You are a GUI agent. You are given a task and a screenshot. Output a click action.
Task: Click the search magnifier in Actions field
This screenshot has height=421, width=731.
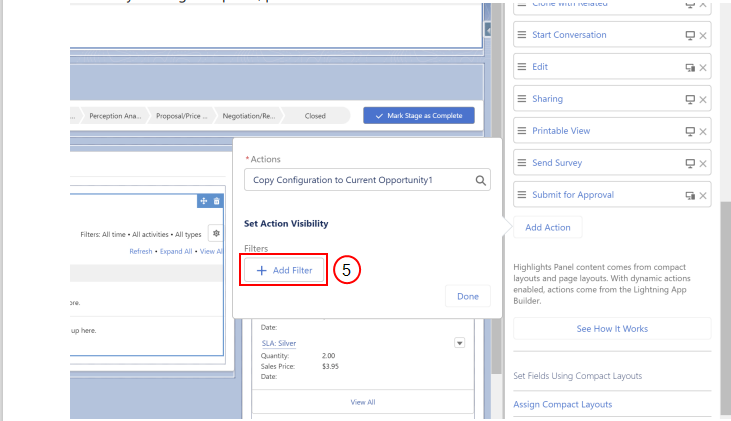point(480,180)
